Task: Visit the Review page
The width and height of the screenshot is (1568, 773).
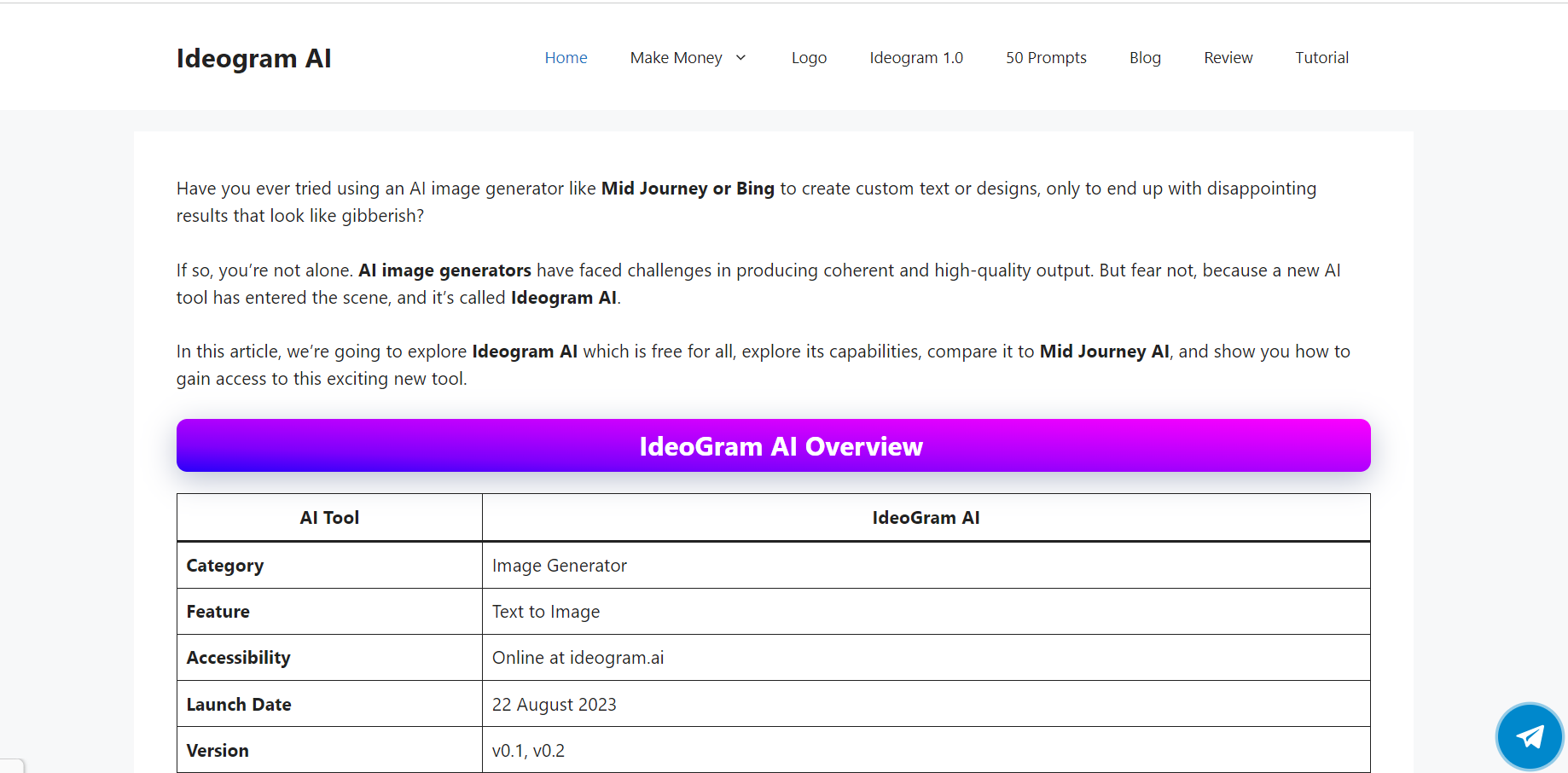Action: click(1228, 57)
